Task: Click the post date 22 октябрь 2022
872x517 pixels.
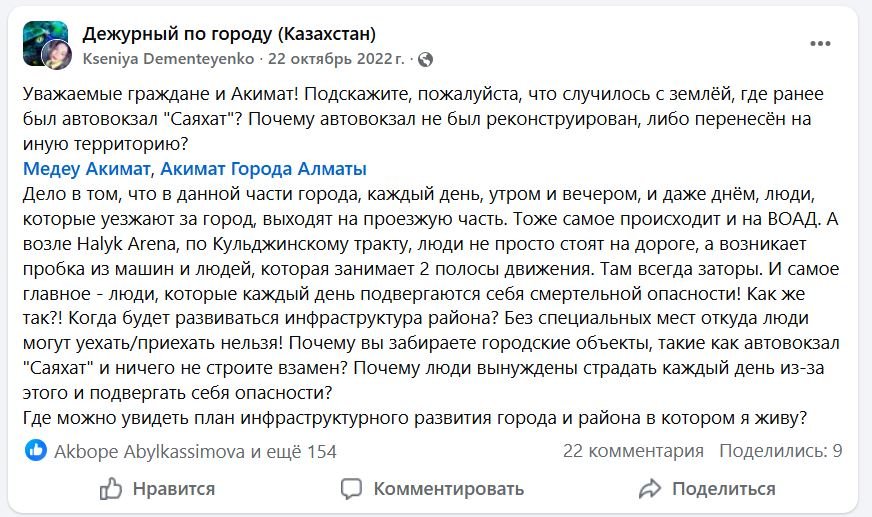Action: pos(336,59)
